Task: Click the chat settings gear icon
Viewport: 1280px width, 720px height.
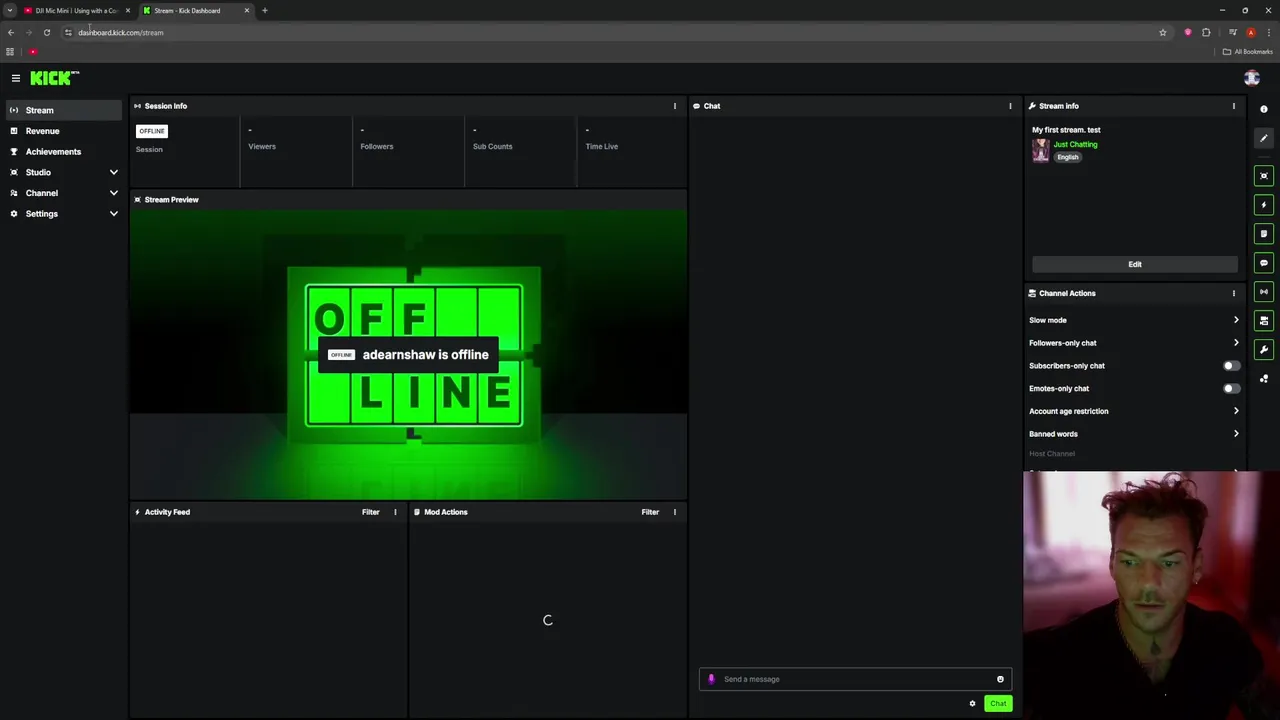Action: 972,704
